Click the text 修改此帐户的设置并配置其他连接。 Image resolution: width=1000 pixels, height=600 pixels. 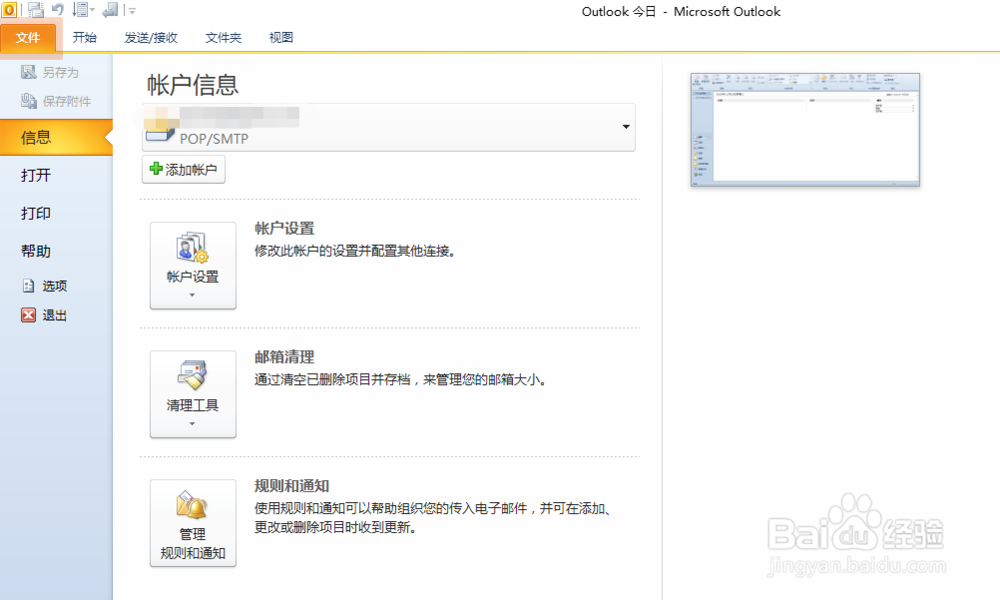click(355, 251)
